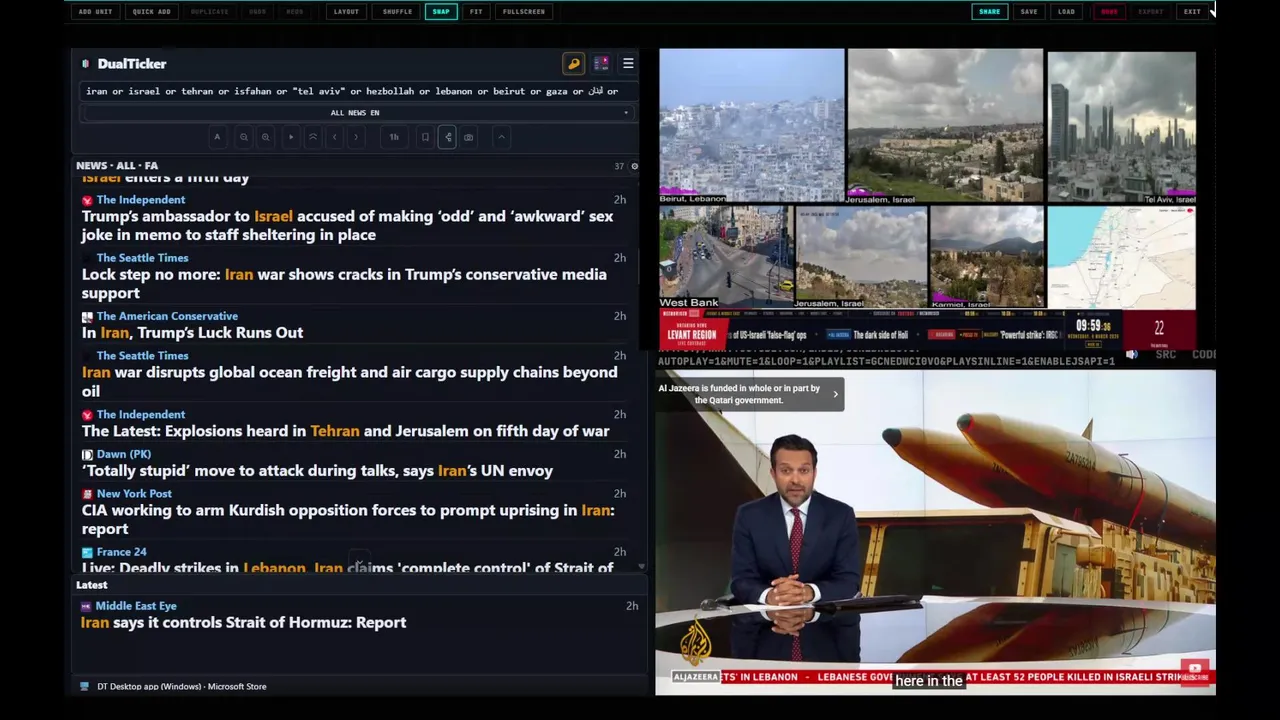Open the colorful grid icon beside the key
Screen dimensions: 1280x720
click(x=601, y=63)
